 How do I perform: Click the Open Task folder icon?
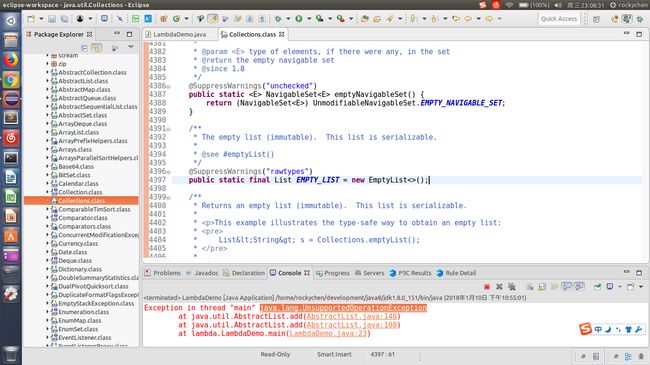(377, 19)
